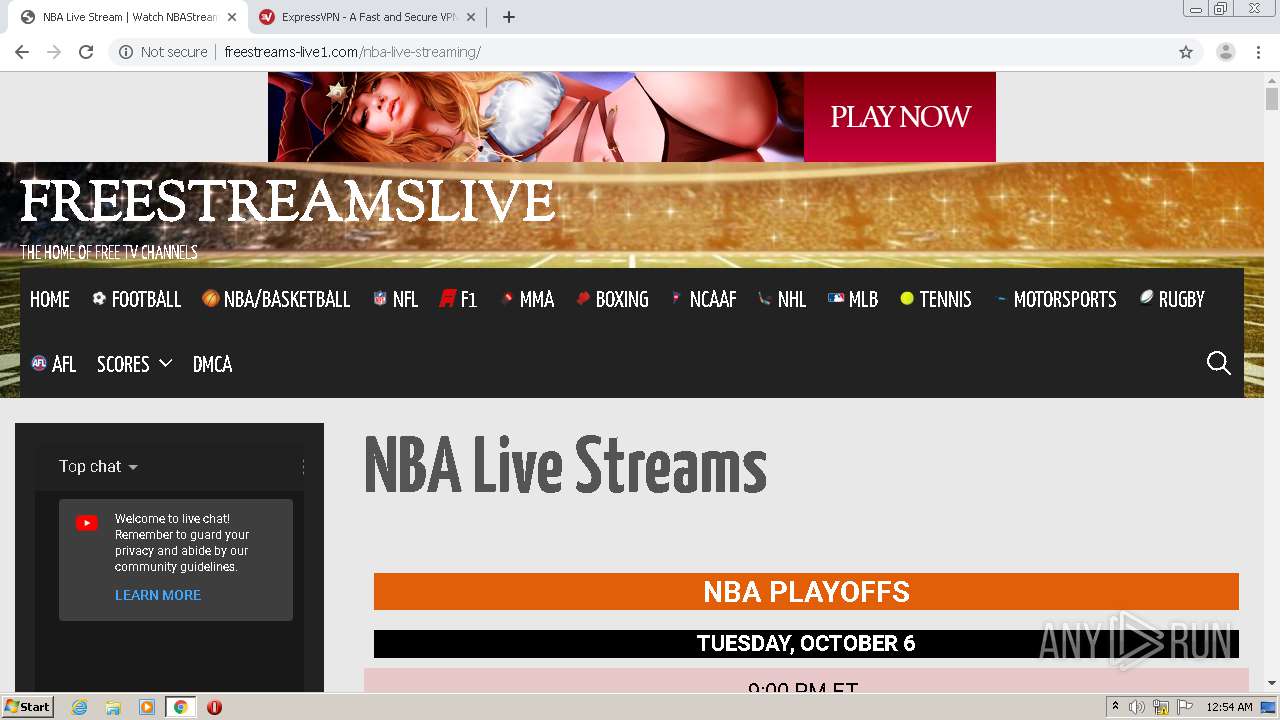Click the taskbar clock showing 12:54 AM
Viewport: 1280px width, 720px height.
pos(1229,707)
